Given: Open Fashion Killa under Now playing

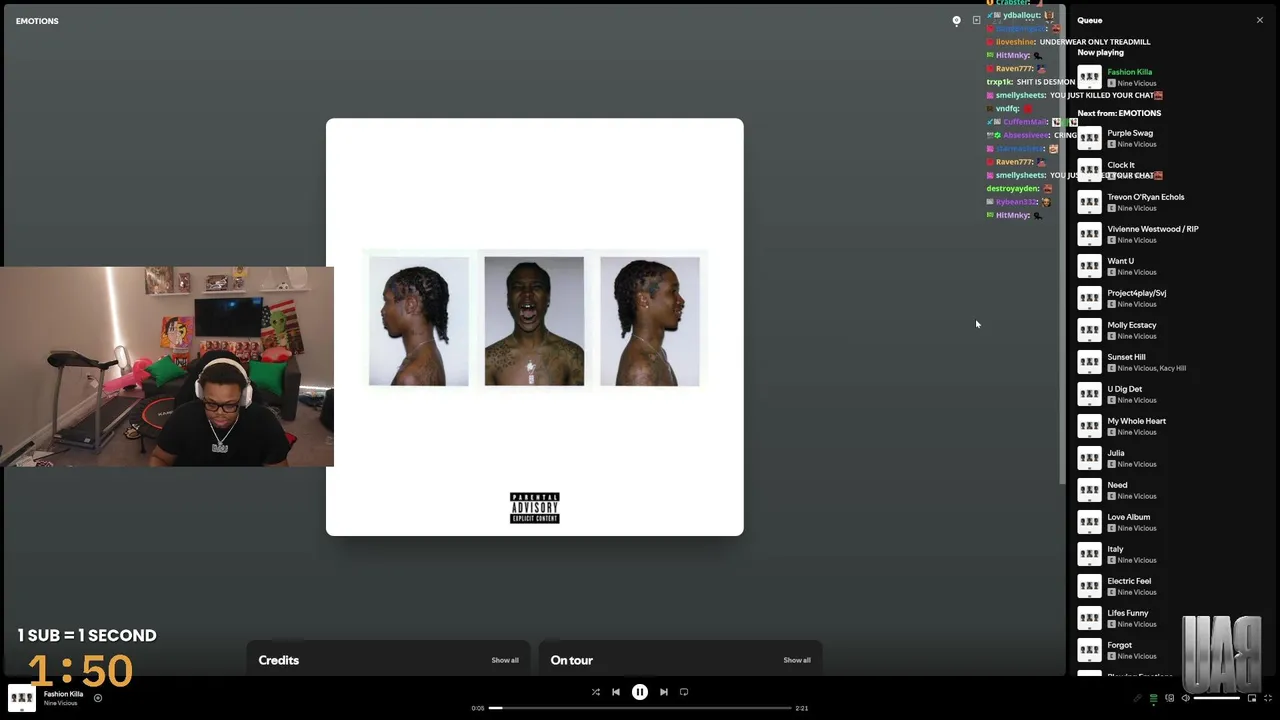Looking at the screenshot, I should point(1130,72).
